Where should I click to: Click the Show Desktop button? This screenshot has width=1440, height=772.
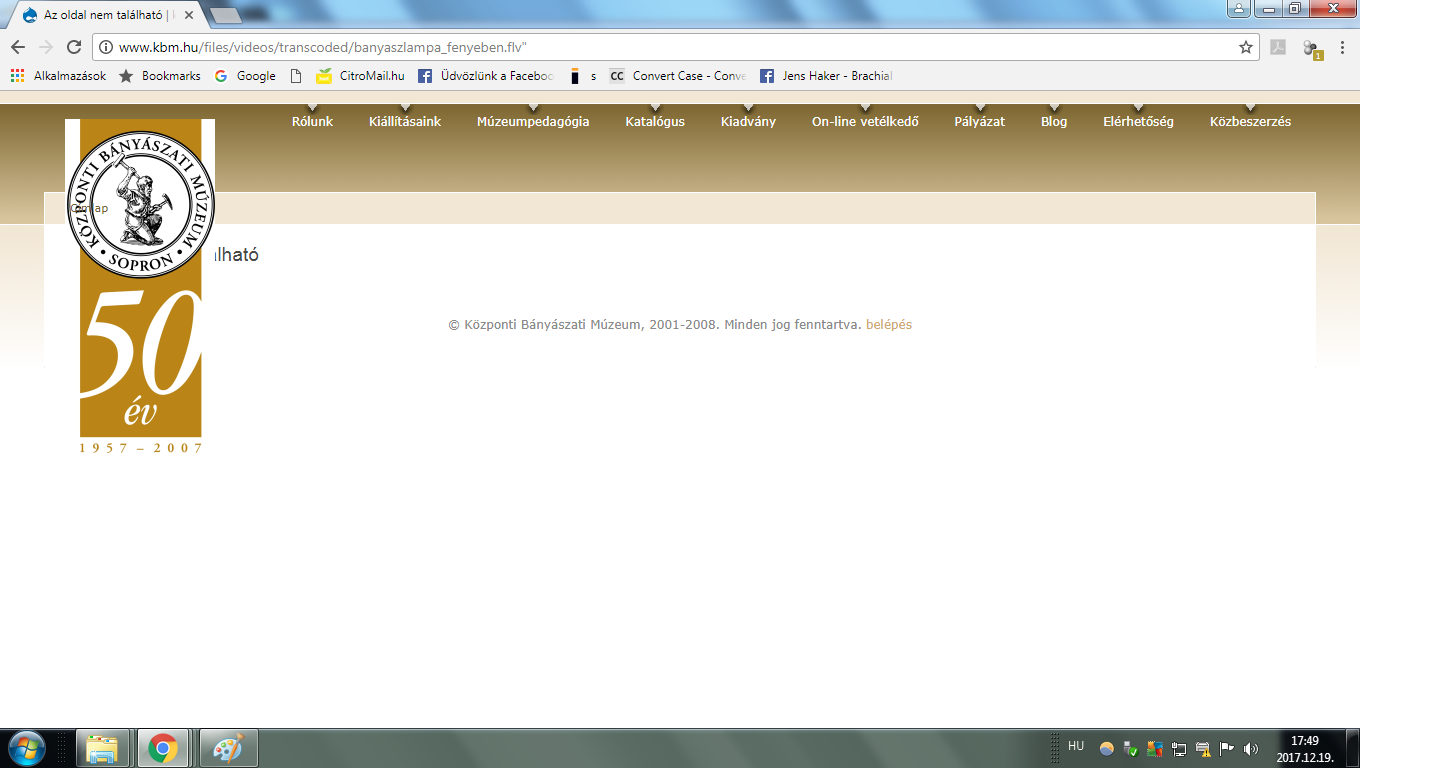1352,748
